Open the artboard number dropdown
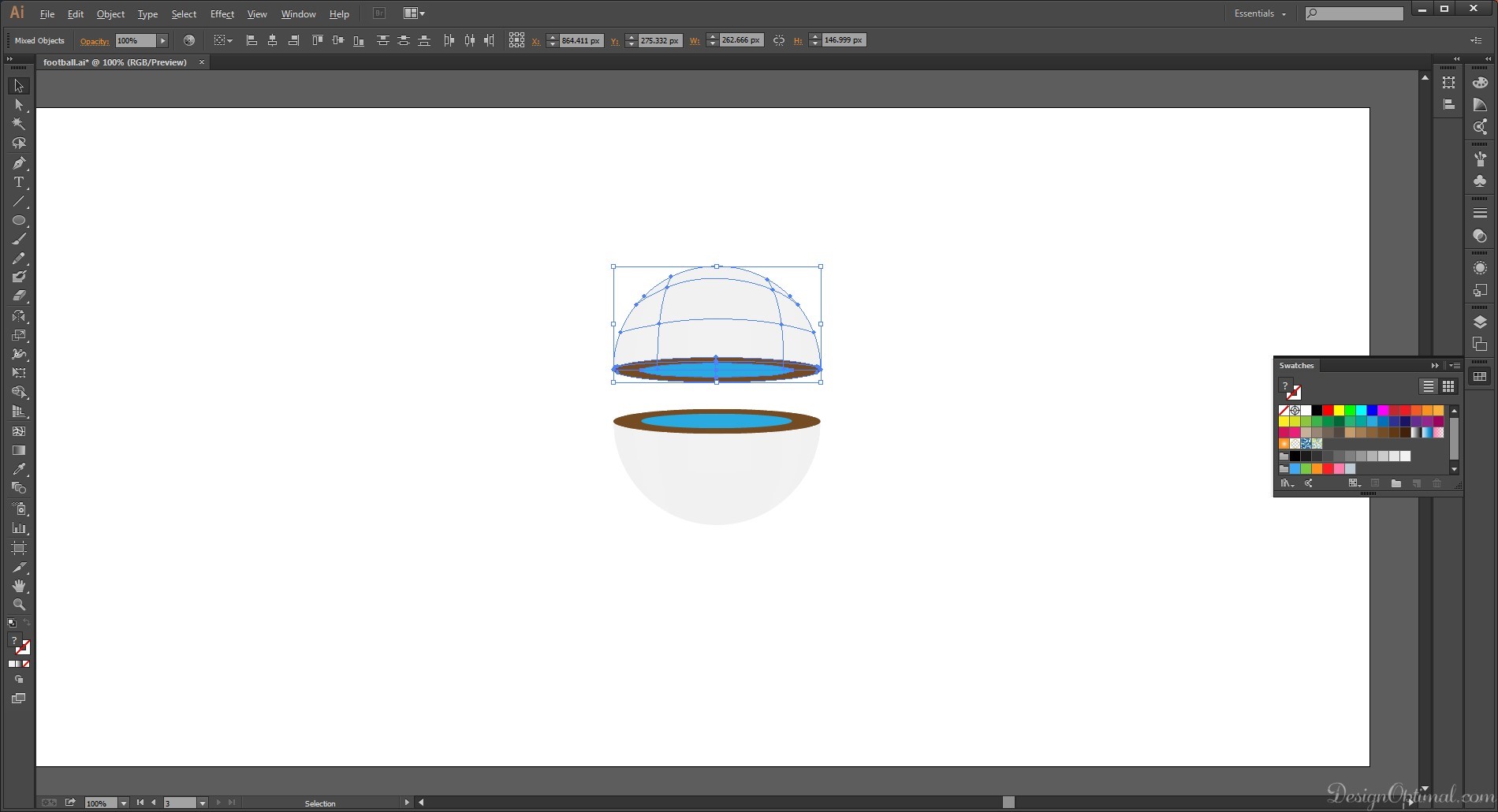1498x812 pixels. [203, 803]
